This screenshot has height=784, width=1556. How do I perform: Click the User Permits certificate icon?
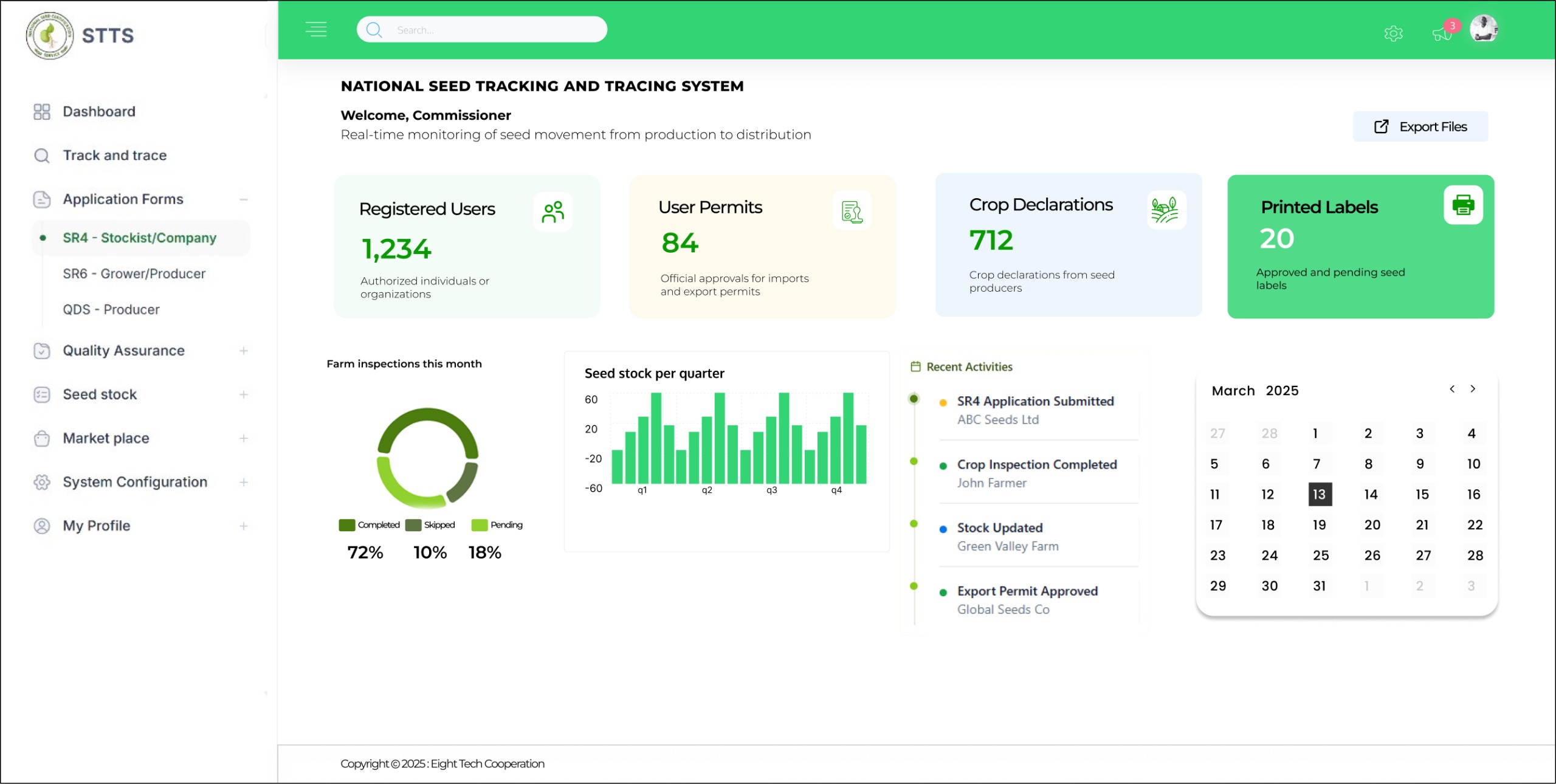(x=852, y=211)
